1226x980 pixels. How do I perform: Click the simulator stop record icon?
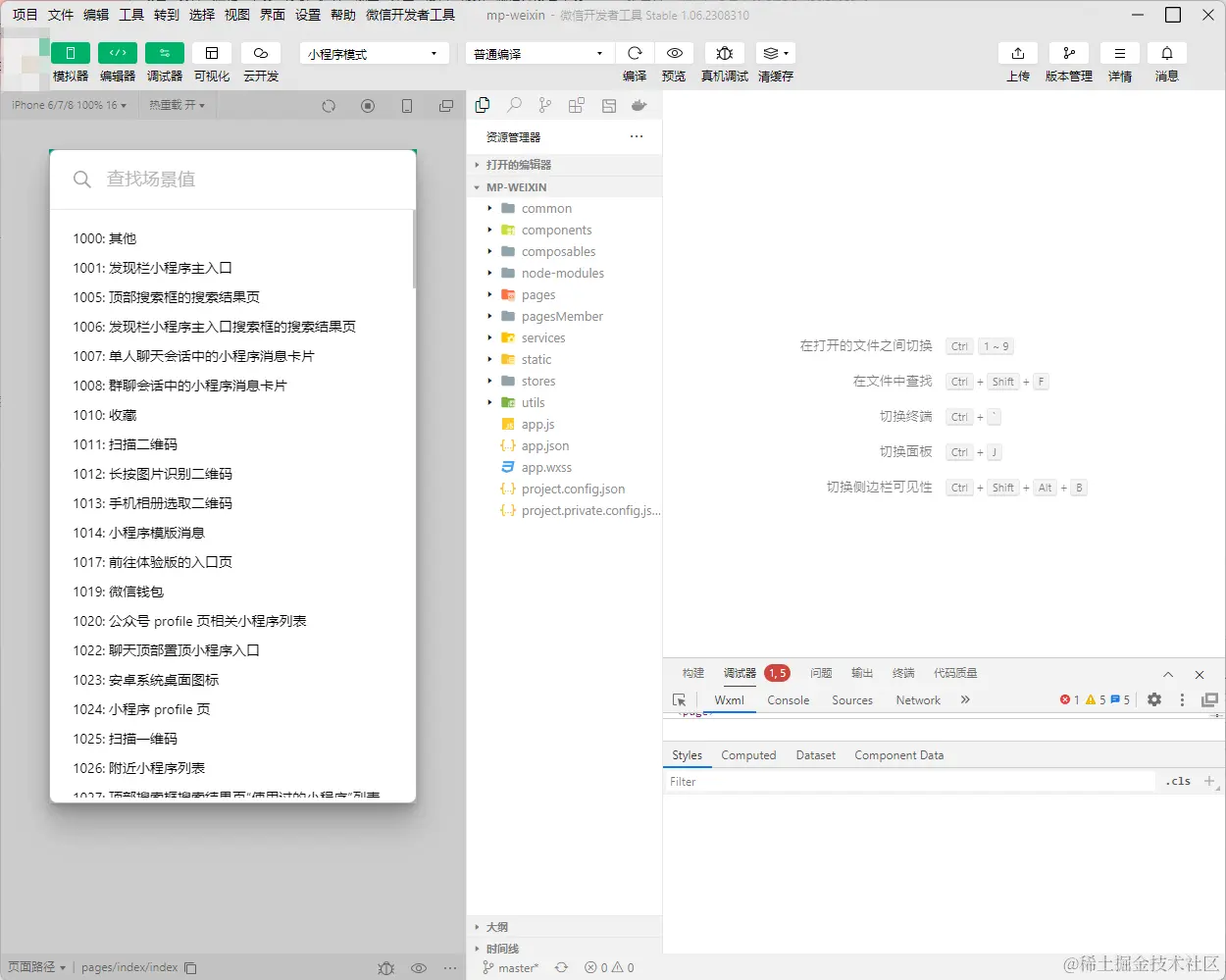pos(368,106)
